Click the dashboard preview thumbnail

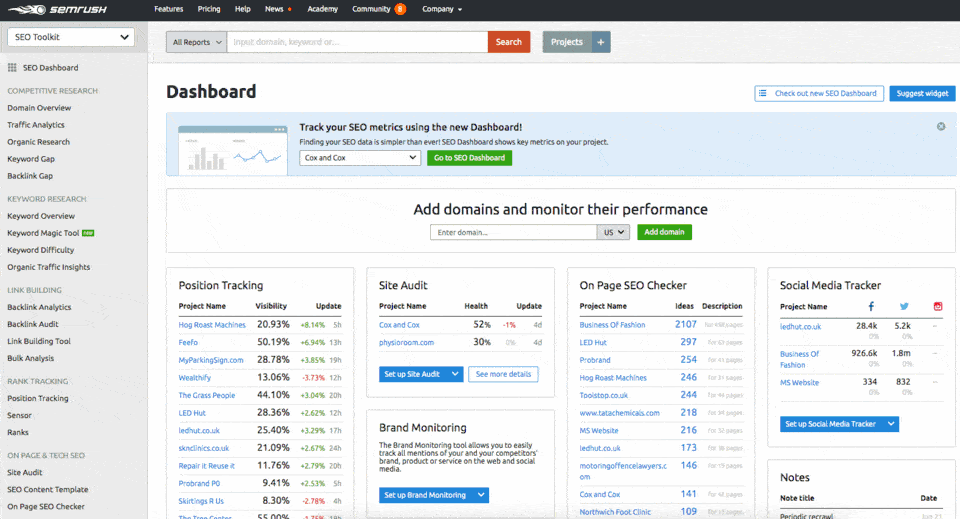(x=233, y=151)
